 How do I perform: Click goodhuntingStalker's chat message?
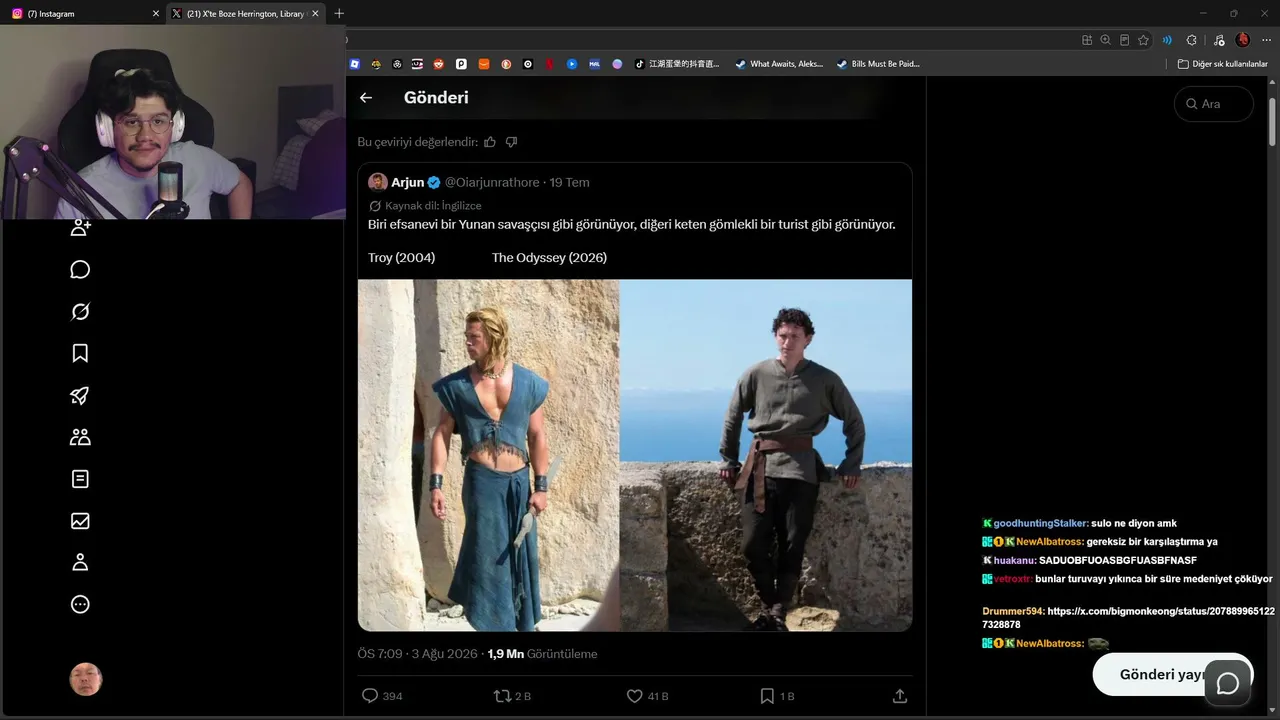[1079, 523]
